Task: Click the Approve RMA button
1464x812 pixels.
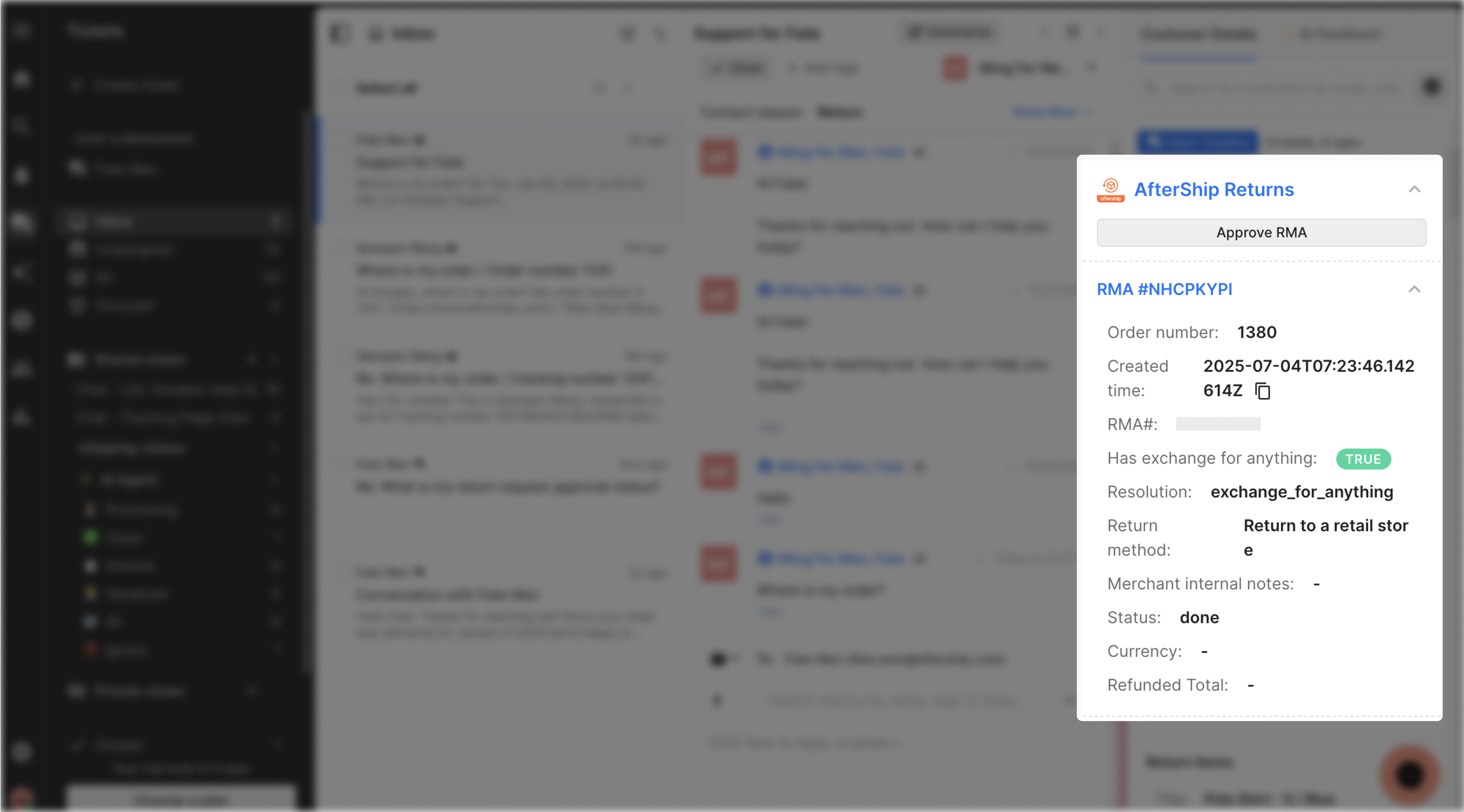Action: coord(1261,232)
